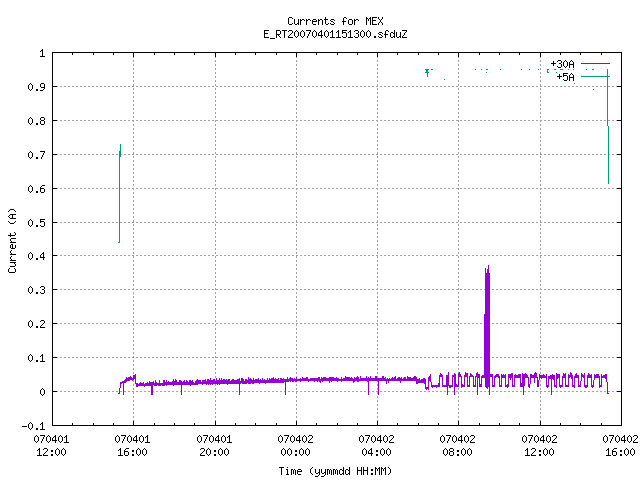Viewport: 640px width, 480px height.
Task: Click the y-axis tick value -0.1
Action: tap(33, 426)
